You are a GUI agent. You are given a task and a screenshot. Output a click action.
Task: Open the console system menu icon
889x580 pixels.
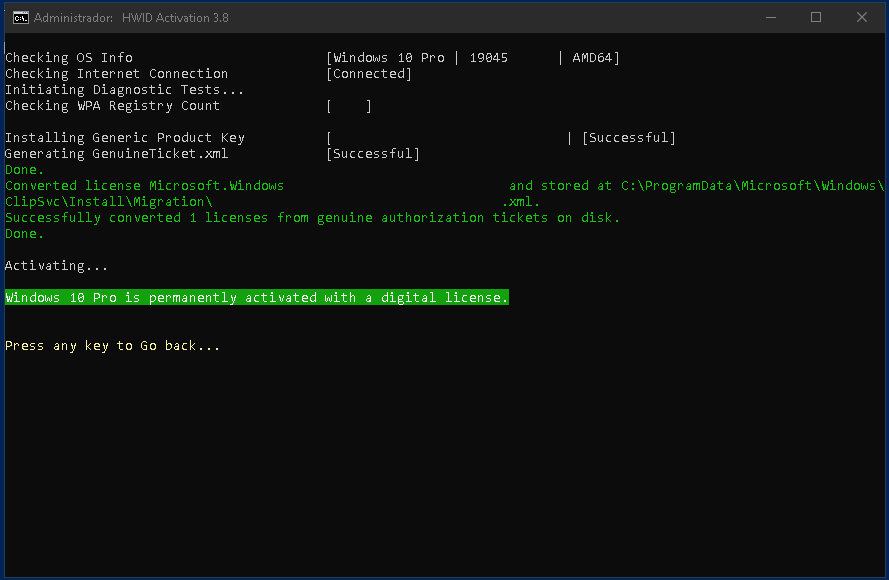[20, 18]
